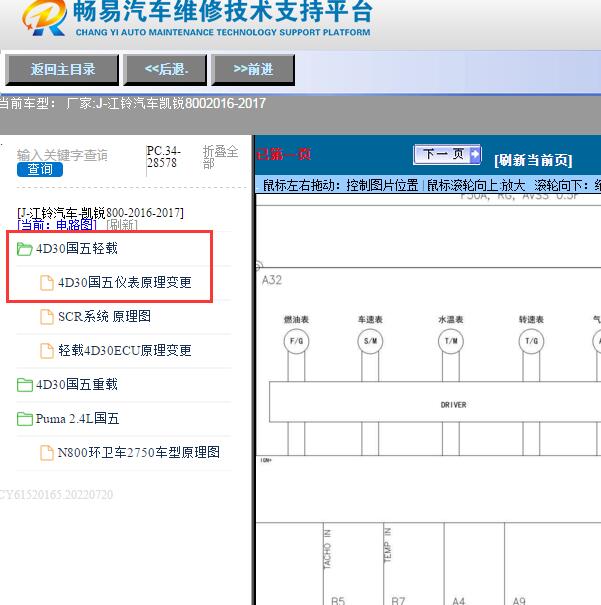Screen dimensions: 601x605
Task: Click folder icon for 4D30国五重载
Action: click(24, 385)
